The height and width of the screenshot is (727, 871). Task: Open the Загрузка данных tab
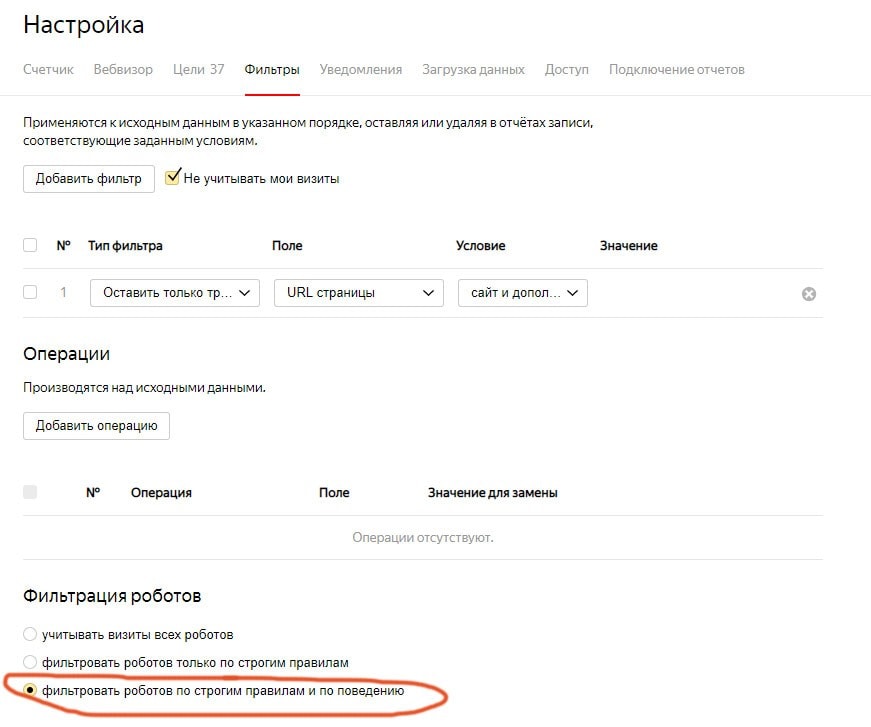[473, 70]
